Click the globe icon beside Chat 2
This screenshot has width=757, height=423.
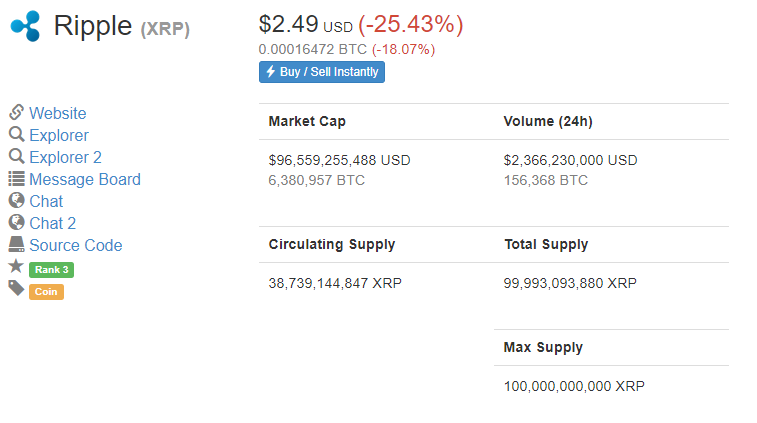click(x=16, y=222)
